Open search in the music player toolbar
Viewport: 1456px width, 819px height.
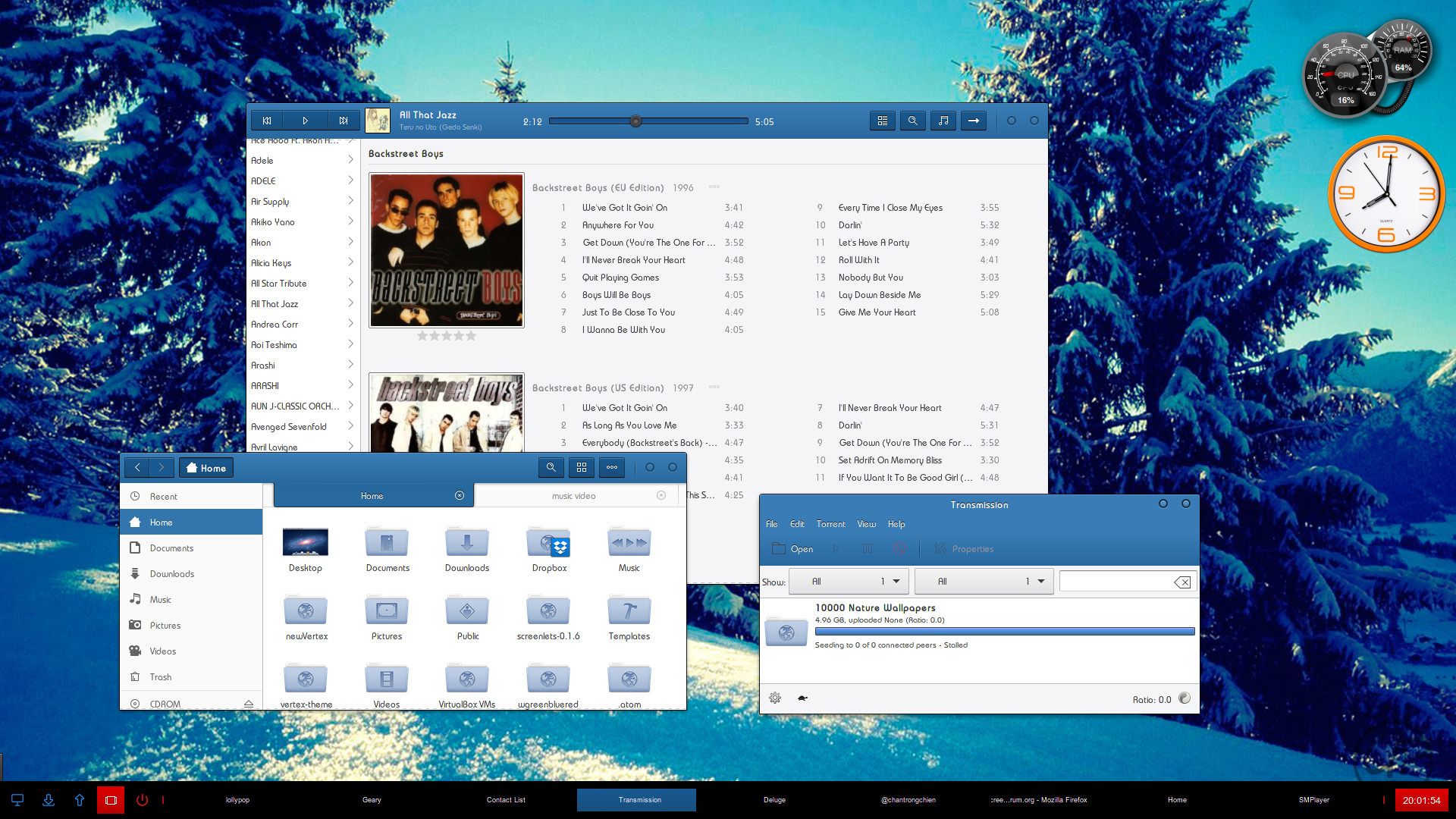point(912,121)
